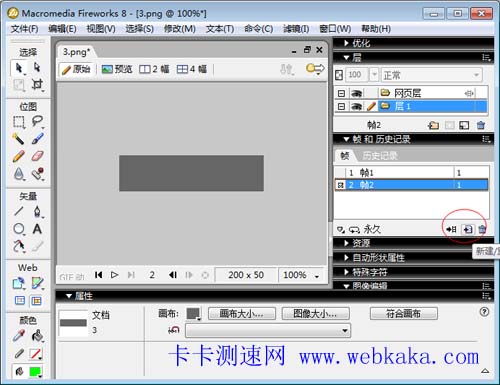Select the Magic Wand tool

19,138
